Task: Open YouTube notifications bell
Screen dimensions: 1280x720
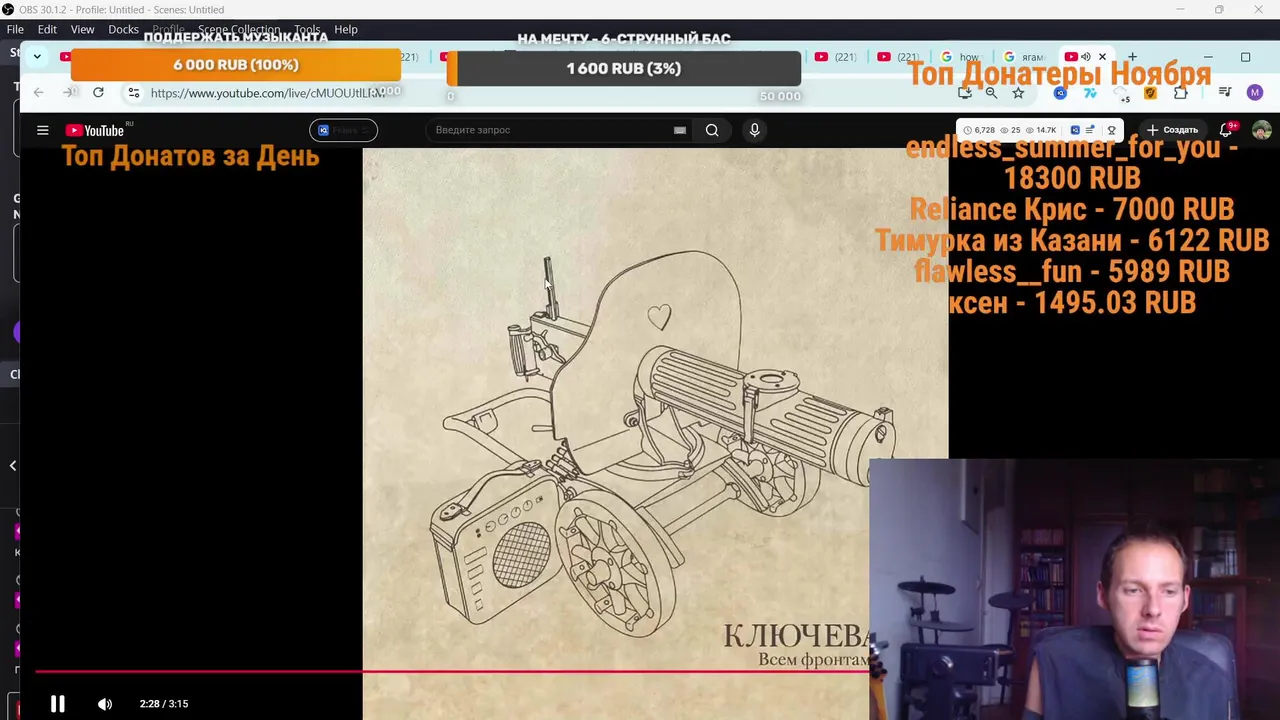Action: (1226, 130)
